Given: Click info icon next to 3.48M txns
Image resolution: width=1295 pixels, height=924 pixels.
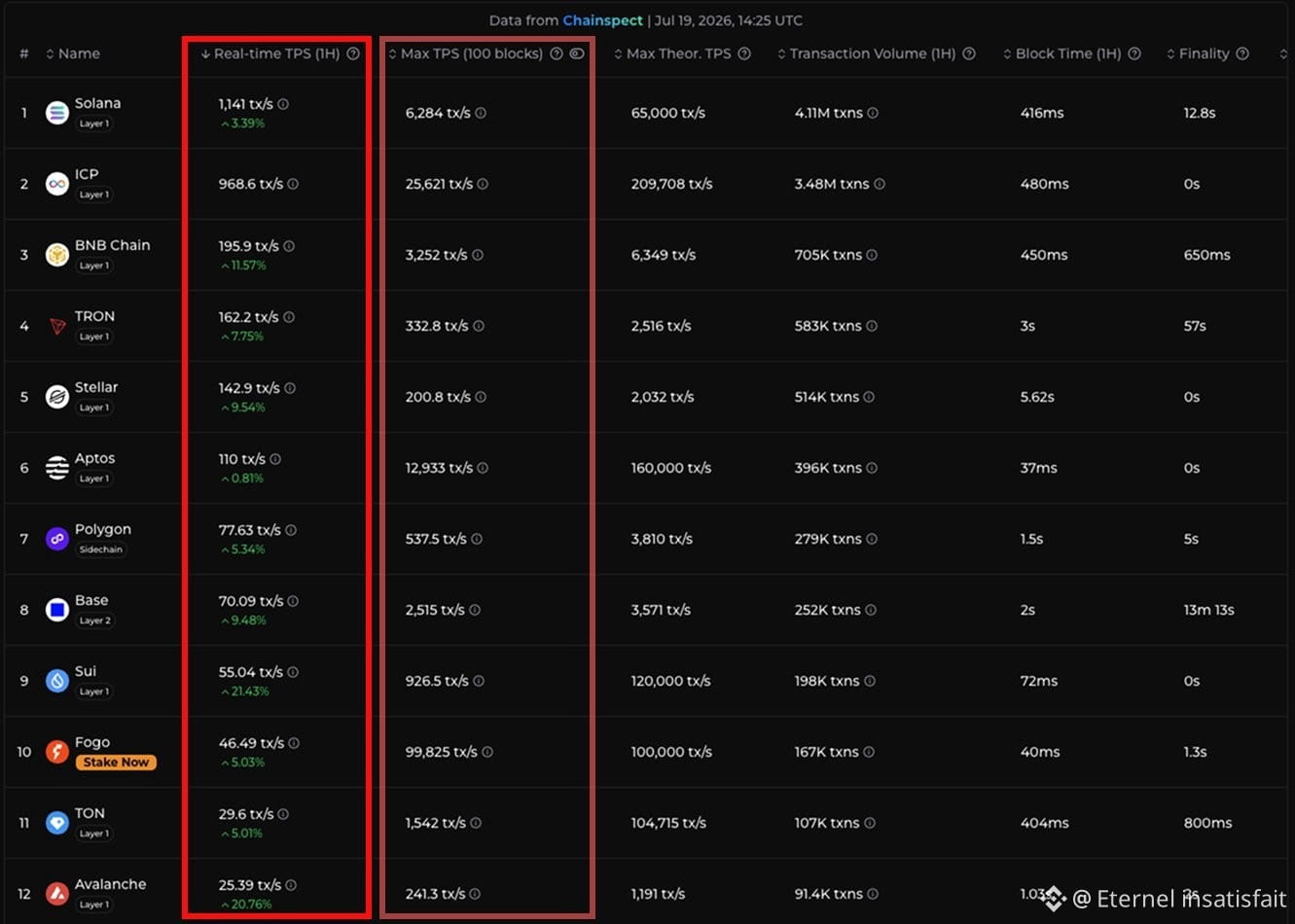Looking at the screenshot, I should [x=880, y=184].
